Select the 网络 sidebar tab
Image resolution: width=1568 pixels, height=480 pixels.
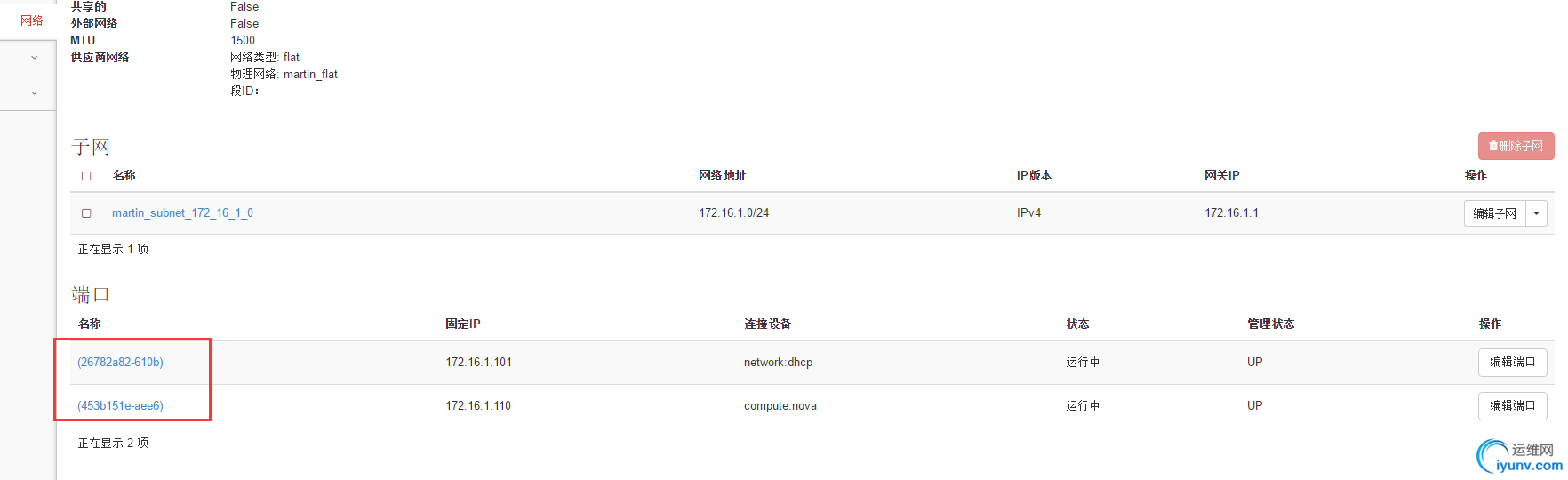click(32, 20)
